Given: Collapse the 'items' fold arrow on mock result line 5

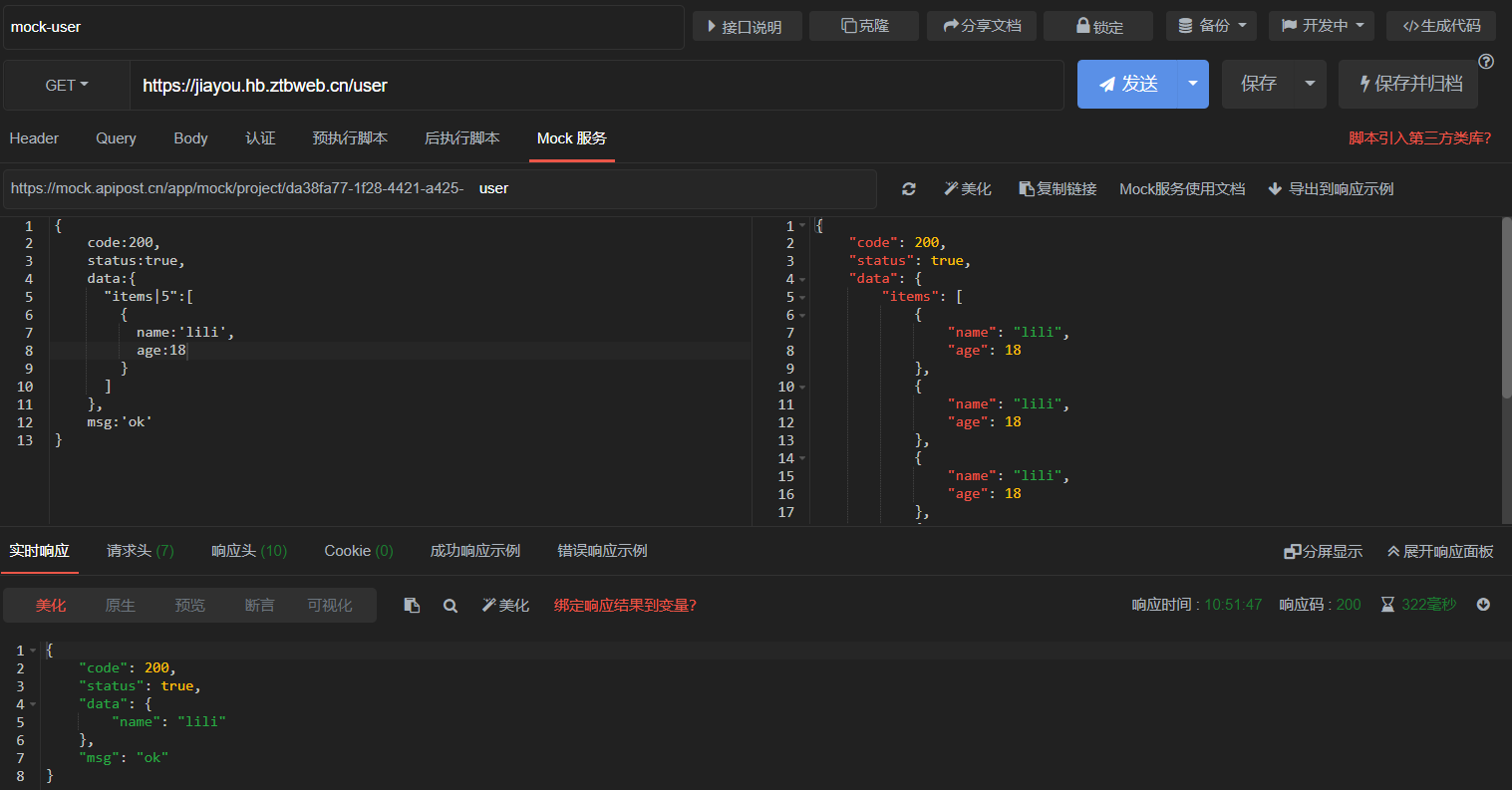Looking at the screenshot, I should coord(802,298).
